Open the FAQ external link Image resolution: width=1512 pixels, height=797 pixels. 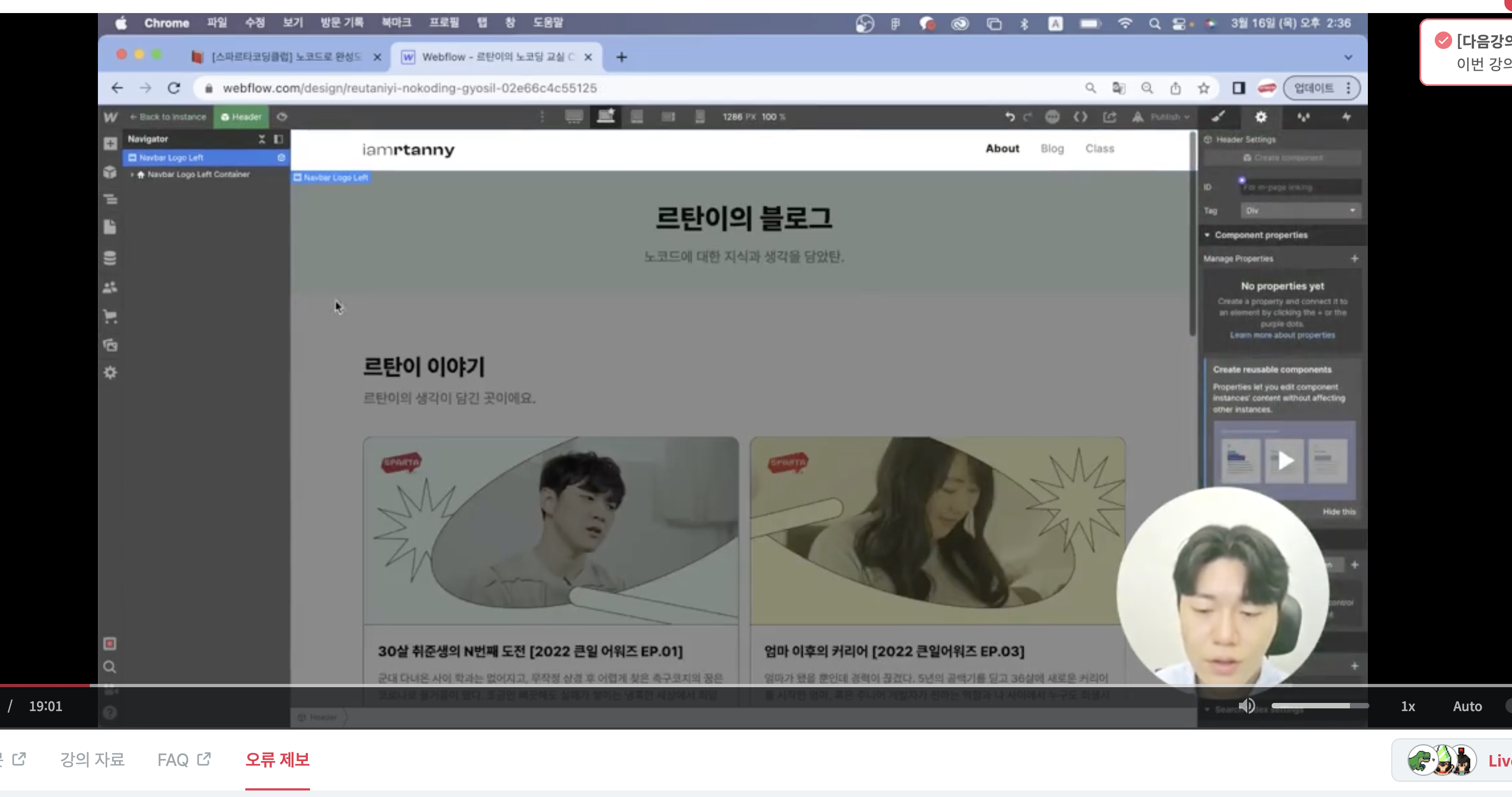184,760
